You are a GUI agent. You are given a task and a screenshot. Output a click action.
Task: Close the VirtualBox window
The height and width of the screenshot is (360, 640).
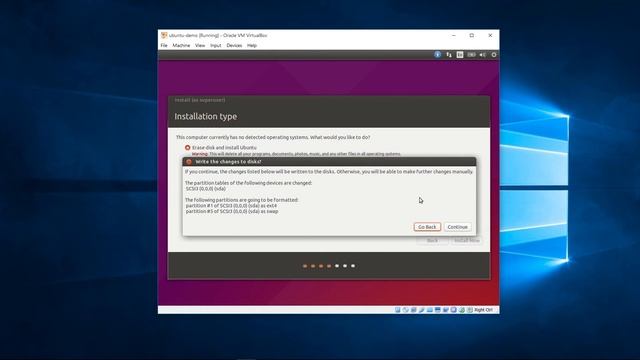click(x=490, y=36)
